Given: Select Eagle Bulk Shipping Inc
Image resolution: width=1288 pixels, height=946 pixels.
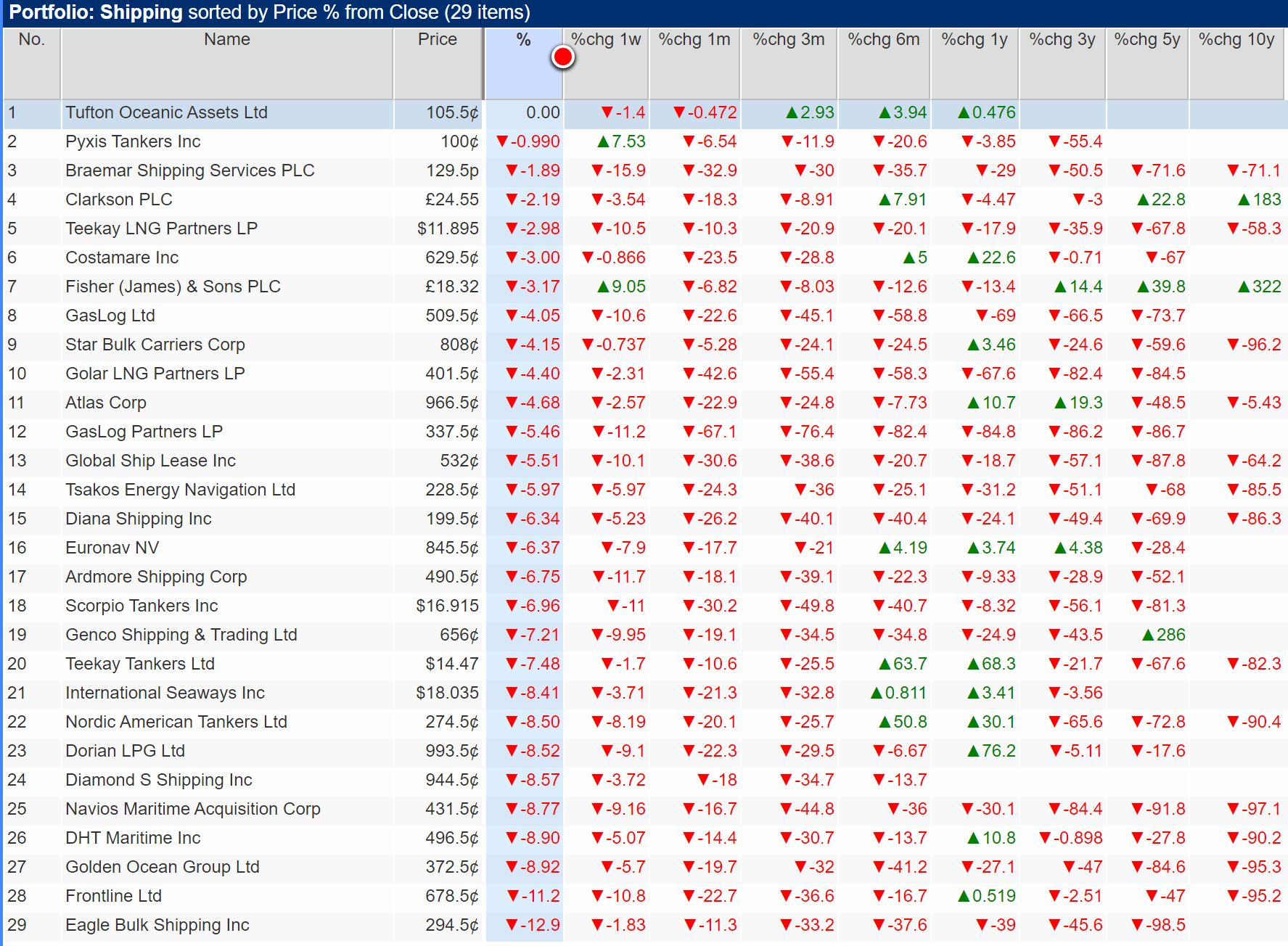Looking at the screenshot, I should (x=157, y=925).
